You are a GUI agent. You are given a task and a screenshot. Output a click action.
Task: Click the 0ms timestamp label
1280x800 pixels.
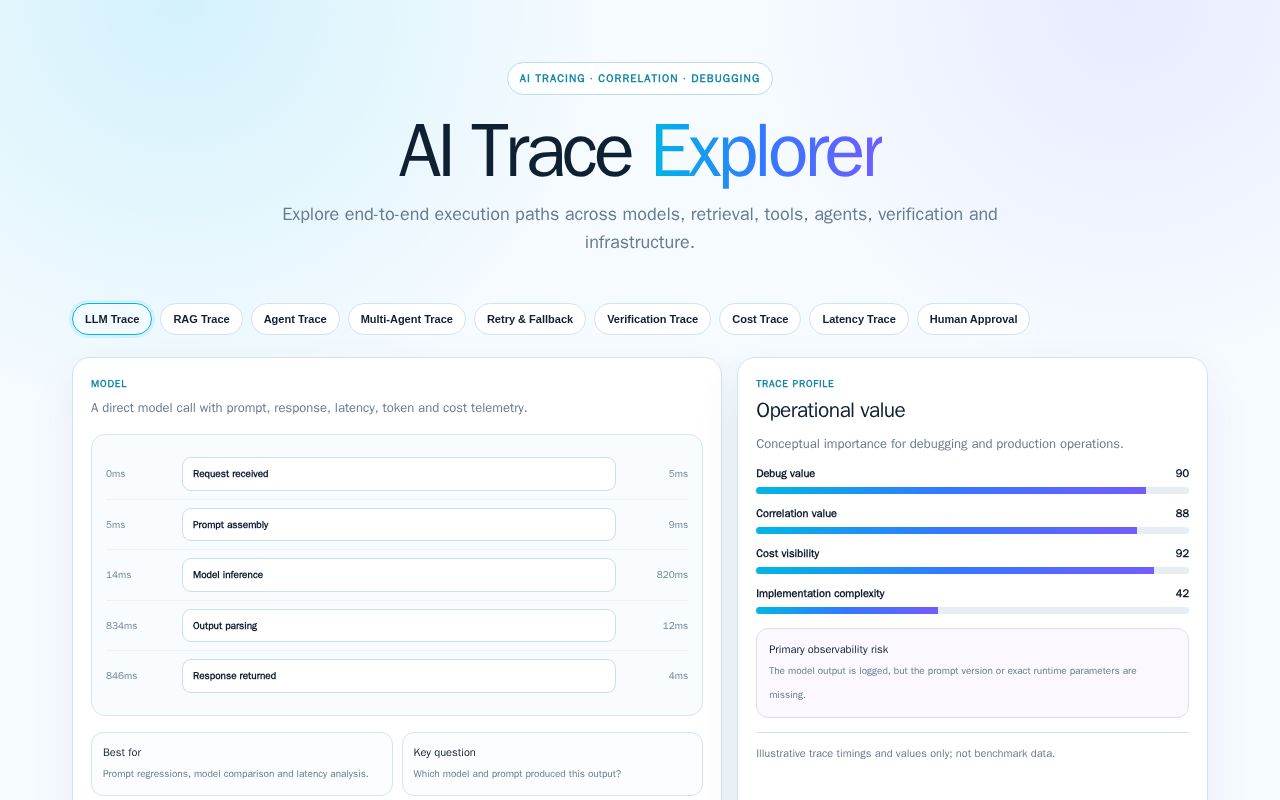pyautogui.click(x=116, y=474)
